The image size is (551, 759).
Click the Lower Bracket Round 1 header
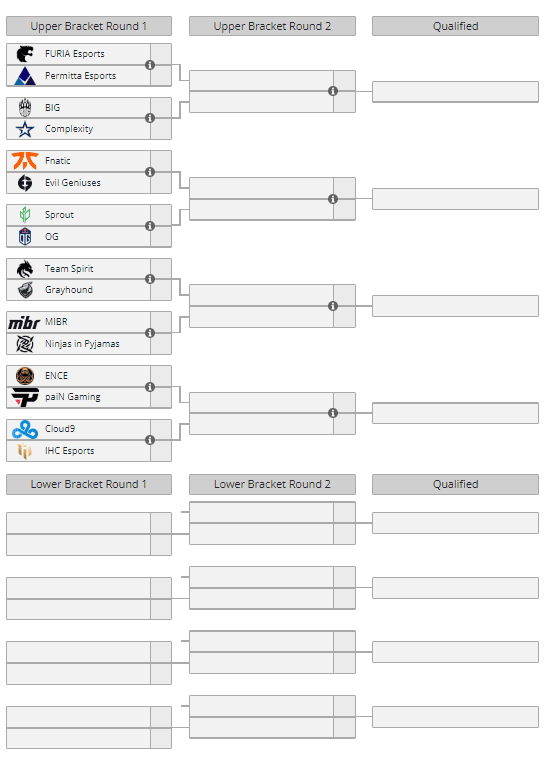(x=89, y=485)
